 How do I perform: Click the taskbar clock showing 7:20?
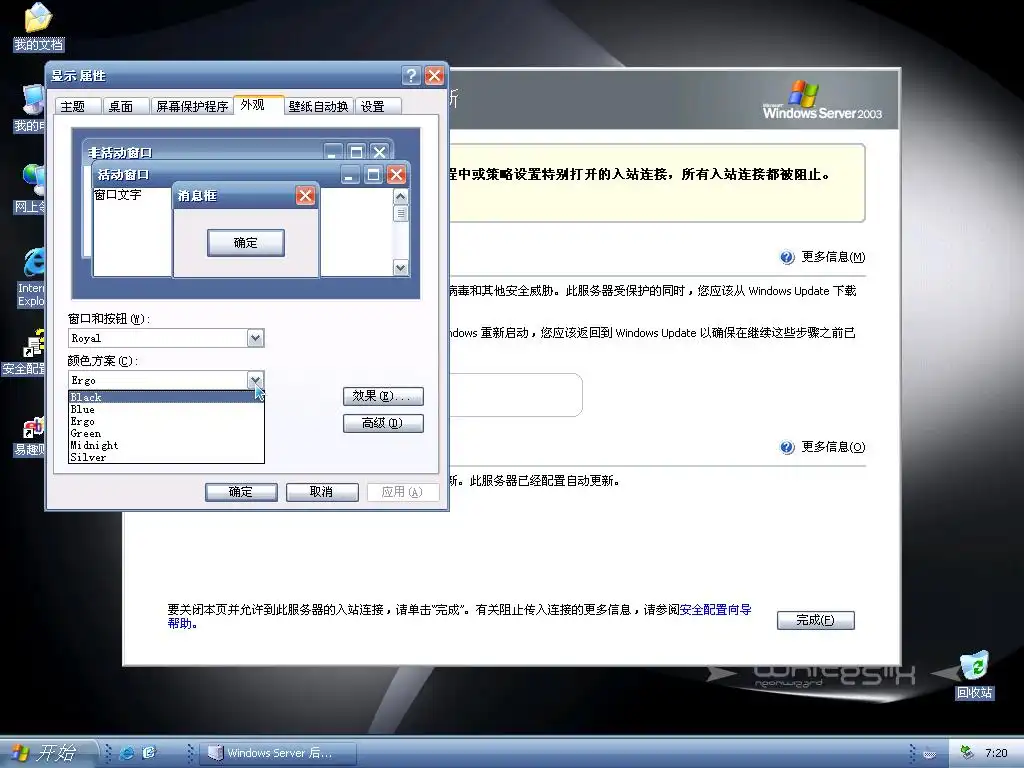[x=996, y=753]
